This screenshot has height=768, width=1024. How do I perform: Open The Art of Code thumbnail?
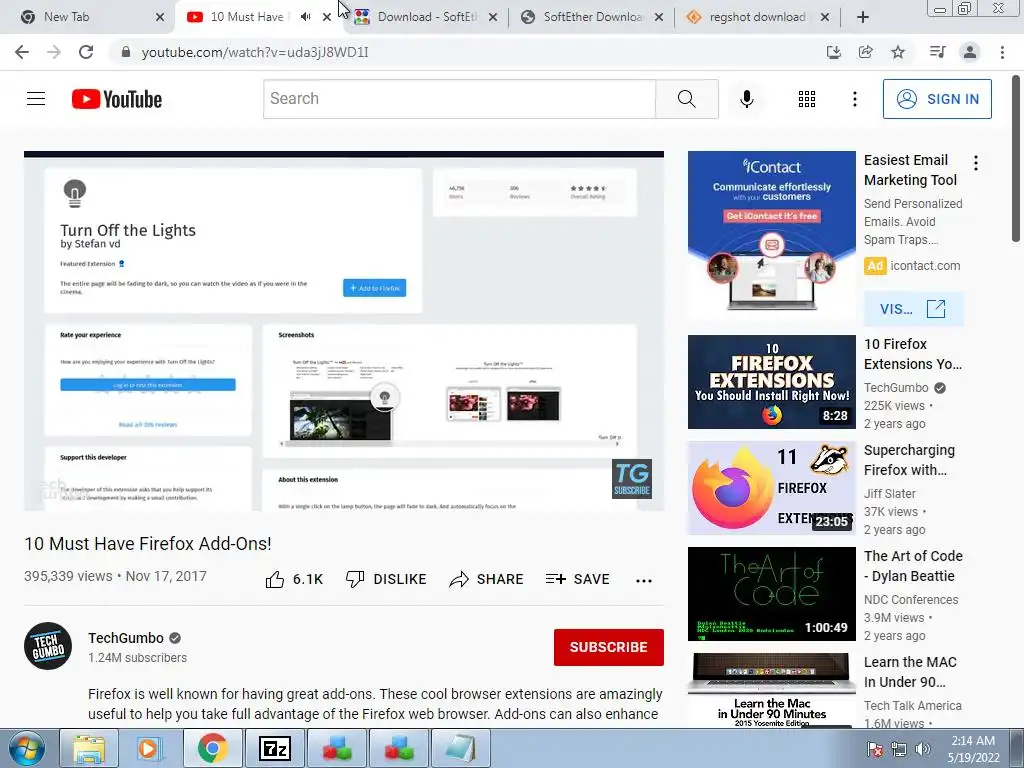(771, 594)
